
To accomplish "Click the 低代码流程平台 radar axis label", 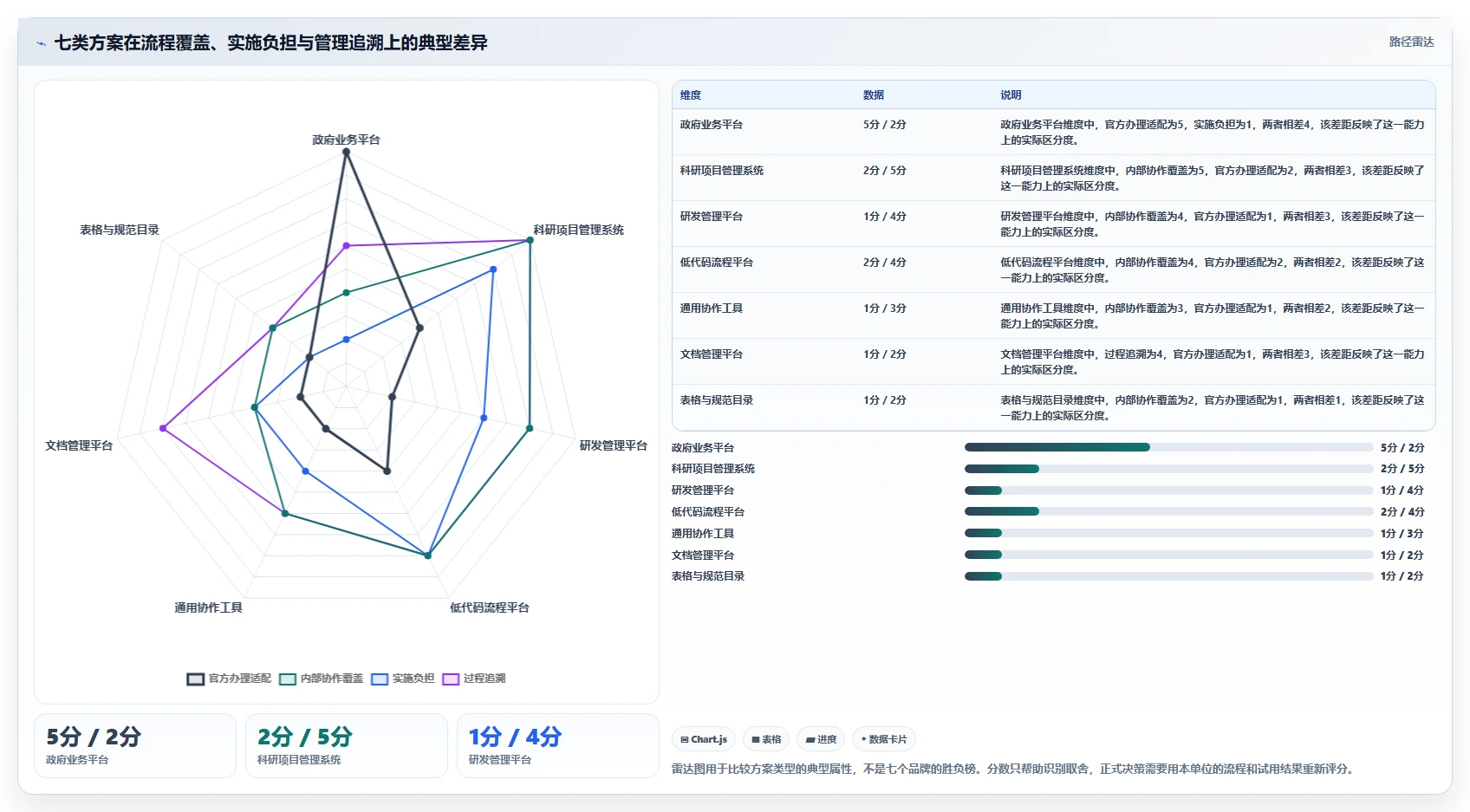I will [489, 607].
